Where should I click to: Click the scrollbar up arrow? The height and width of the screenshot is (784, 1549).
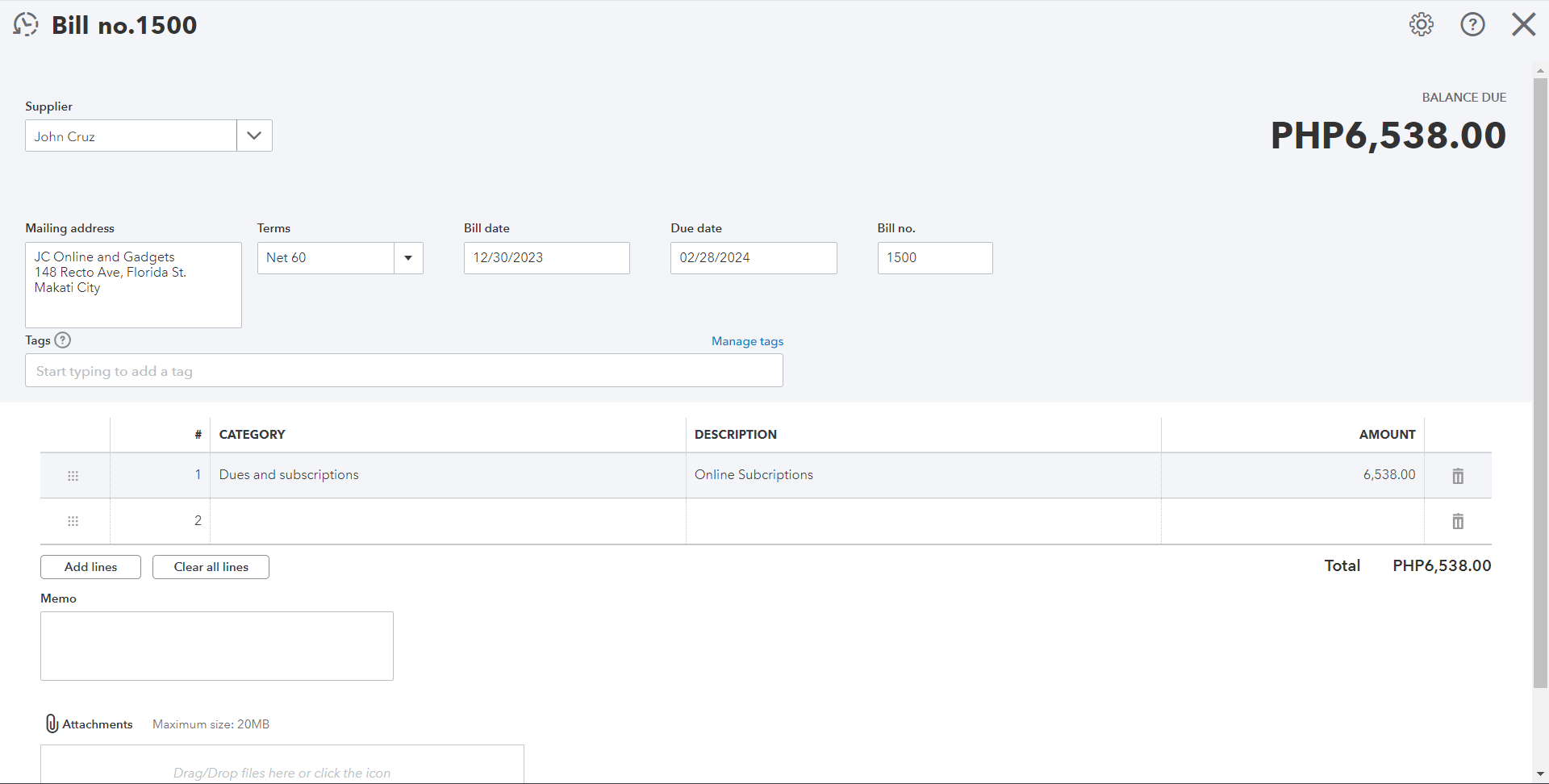[1540, 71]
